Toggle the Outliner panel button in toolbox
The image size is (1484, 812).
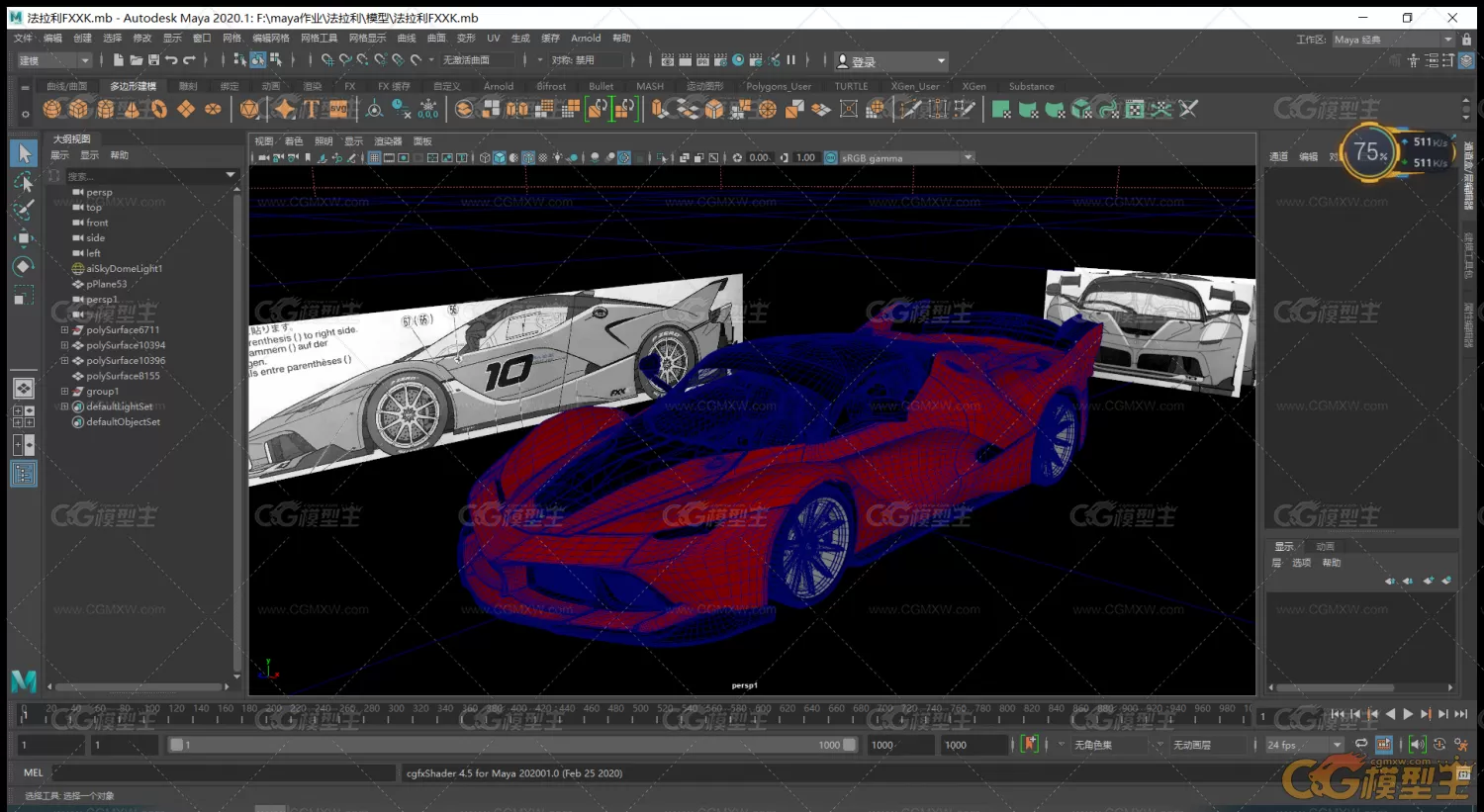pos(24,475)
